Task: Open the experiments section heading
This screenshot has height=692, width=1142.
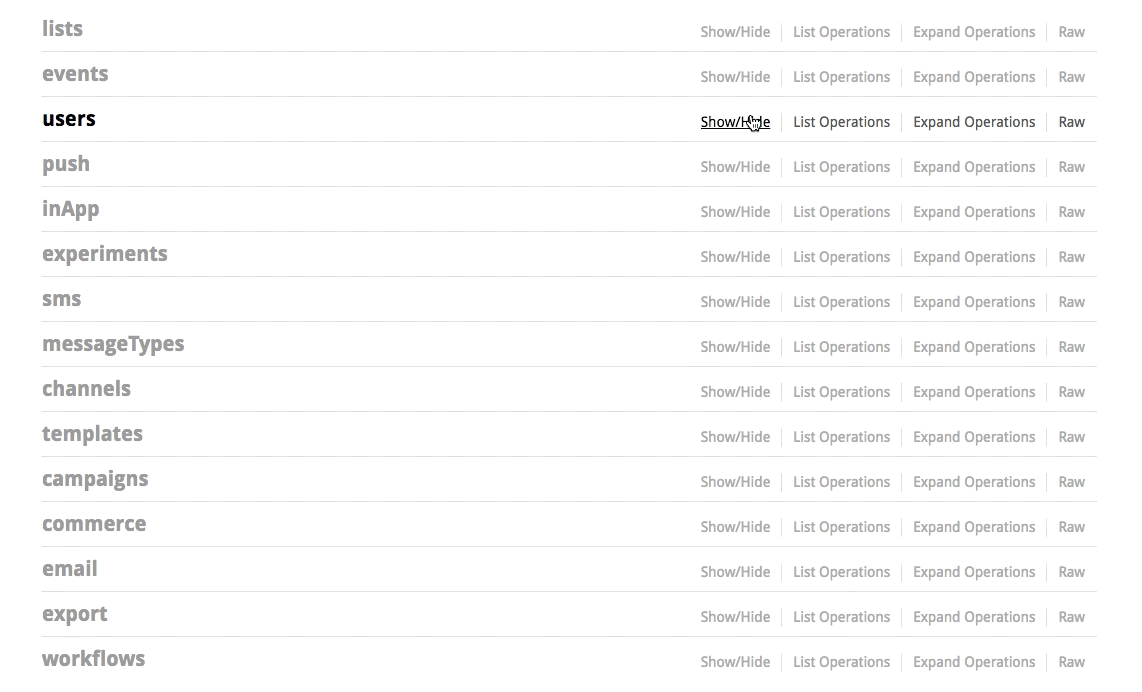Action: [105, 254]
